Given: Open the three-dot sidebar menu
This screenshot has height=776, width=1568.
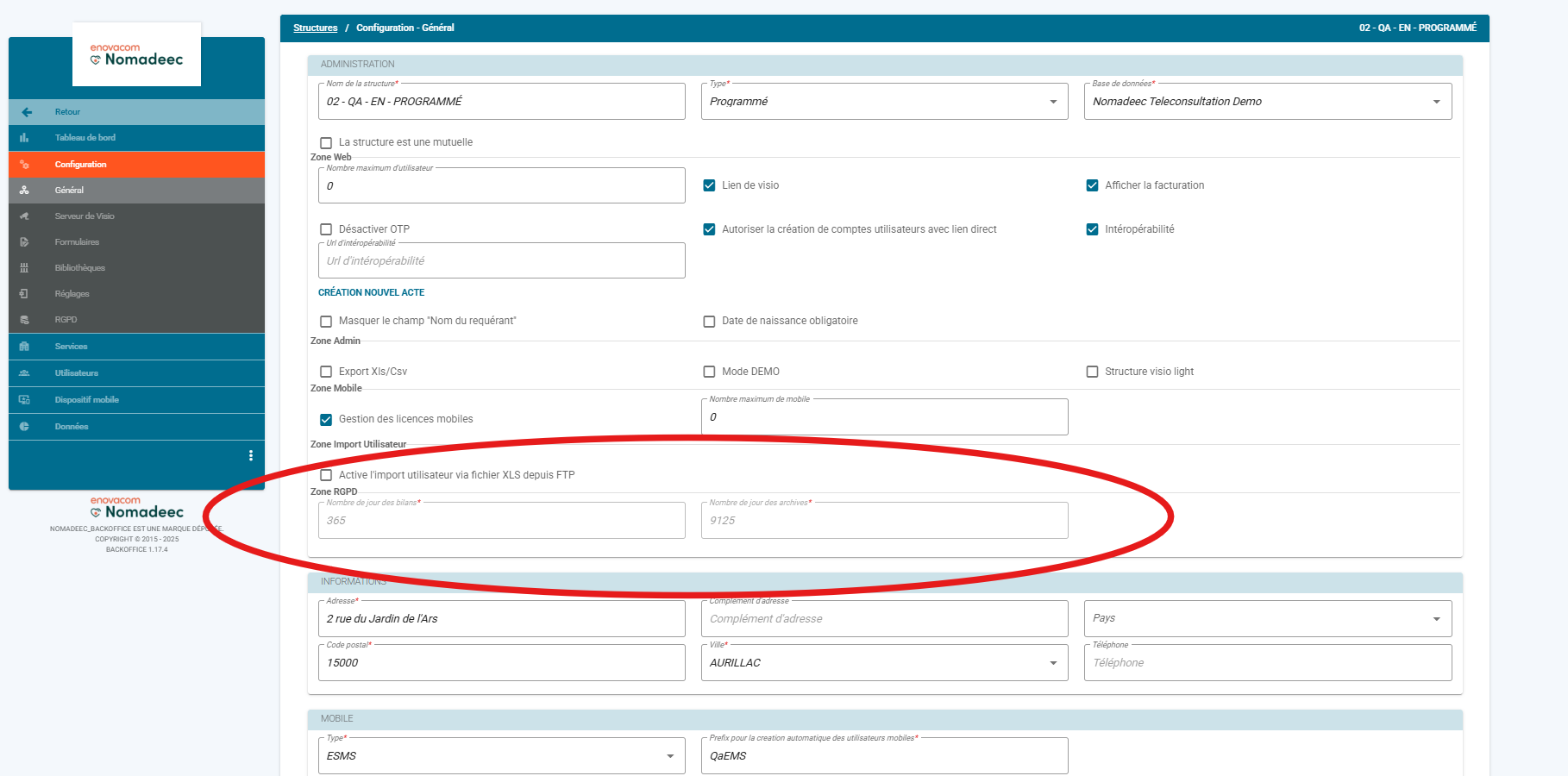Looking at the screenshot, I should pyautogui.click(x=251, y=455).
